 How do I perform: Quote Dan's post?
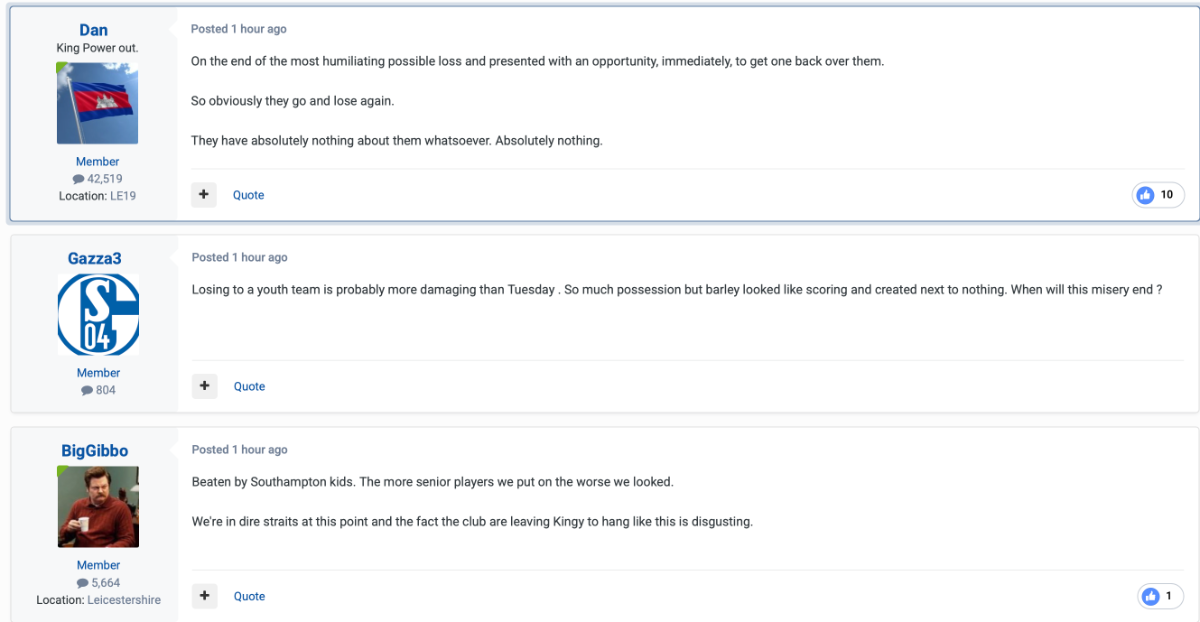tap(249, 195)
